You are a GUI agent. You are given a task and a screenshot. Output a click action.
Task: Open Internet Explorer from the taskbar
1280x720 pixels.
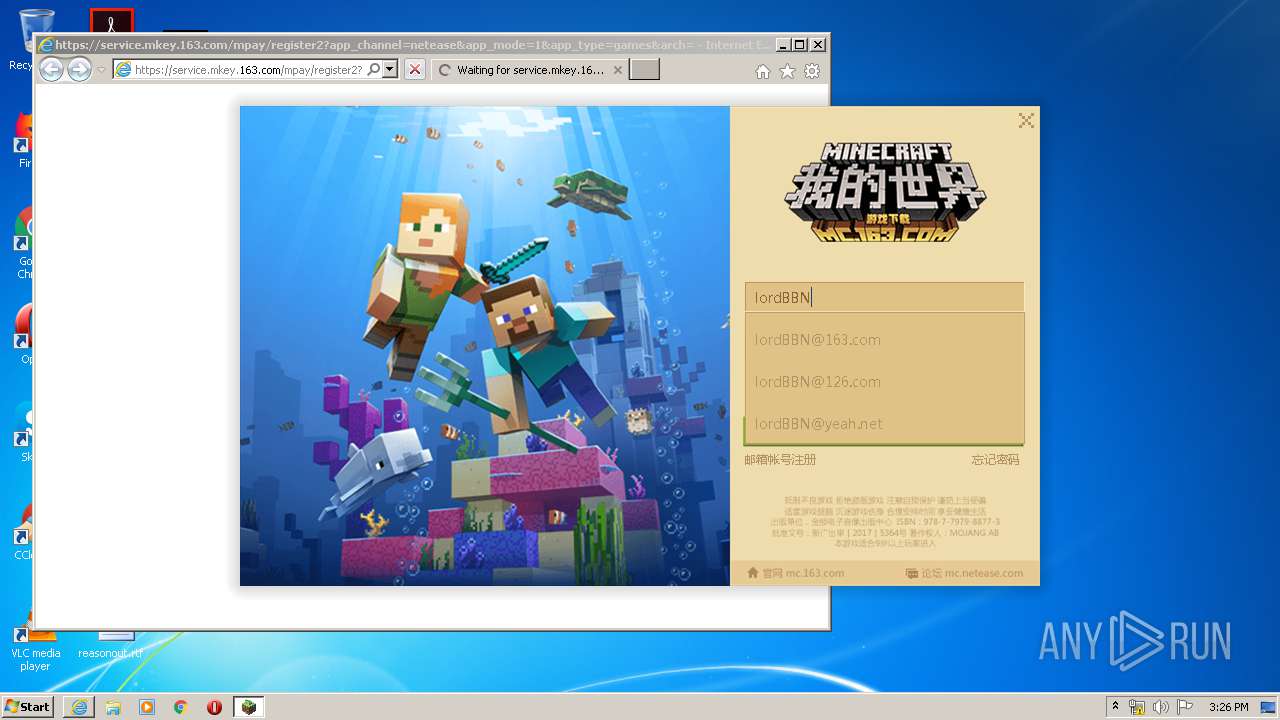(79, 707)
